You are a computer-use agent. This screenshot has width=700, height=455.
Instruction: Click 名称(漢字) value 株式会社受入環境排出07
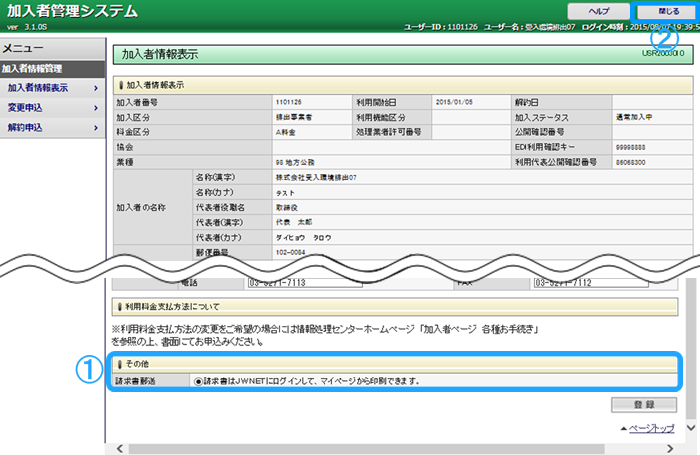coord(316,178)
